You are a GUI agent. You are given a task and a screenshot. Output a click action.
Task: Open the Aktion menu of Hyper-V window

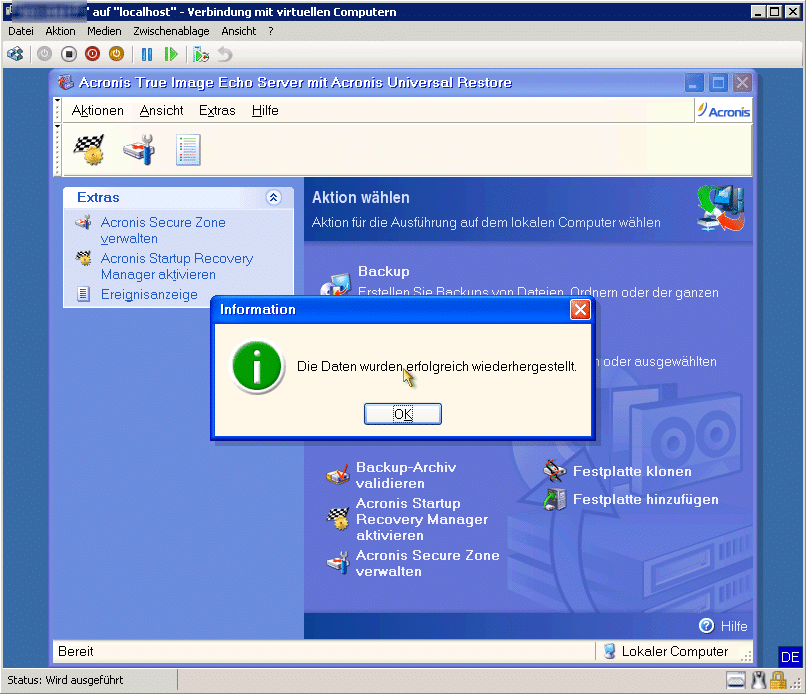point(60,31)
